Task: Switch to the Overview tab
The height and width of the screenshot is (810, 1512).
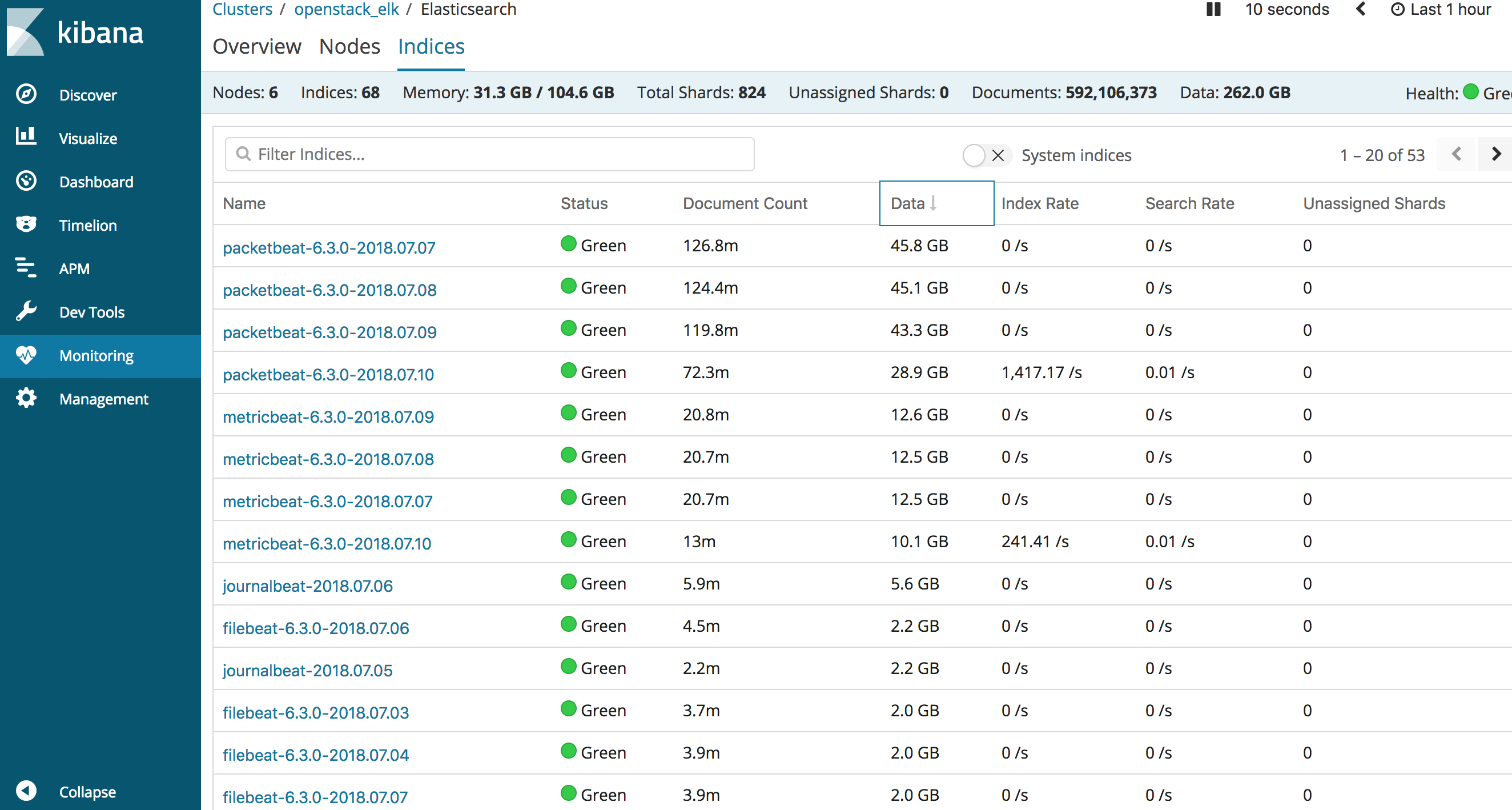Action: click(x=257, y=46)
